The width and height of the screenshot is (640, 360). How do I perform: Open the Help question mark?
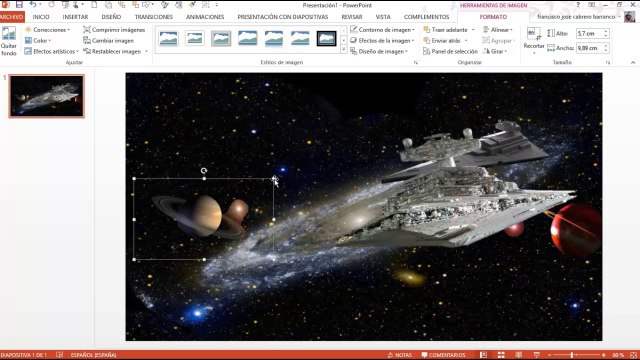click(578, 5)
